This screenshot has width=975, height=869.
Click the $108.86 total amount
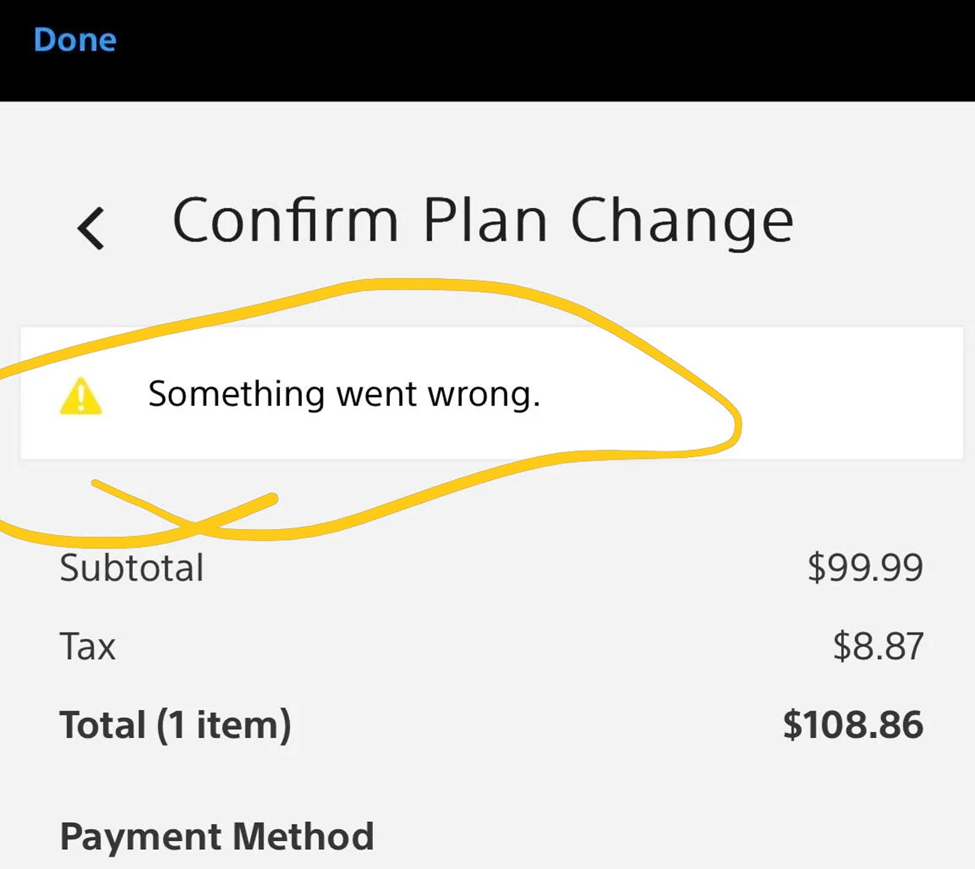[x=852, y=725]
